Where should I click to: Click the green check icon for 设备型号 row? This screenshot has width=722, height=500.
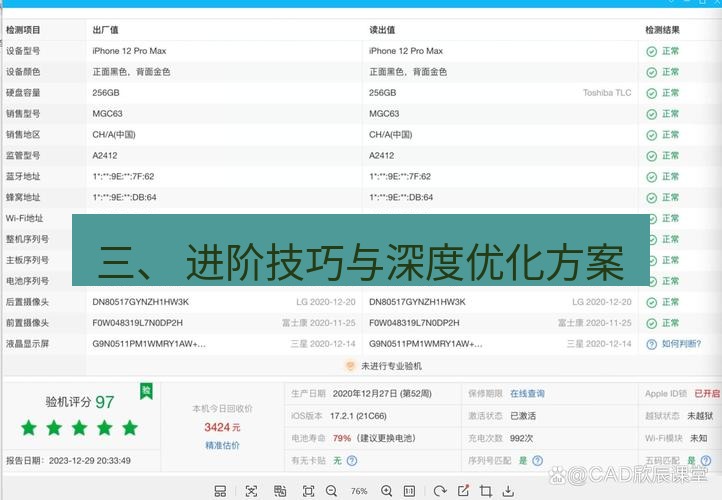[651, 52]
